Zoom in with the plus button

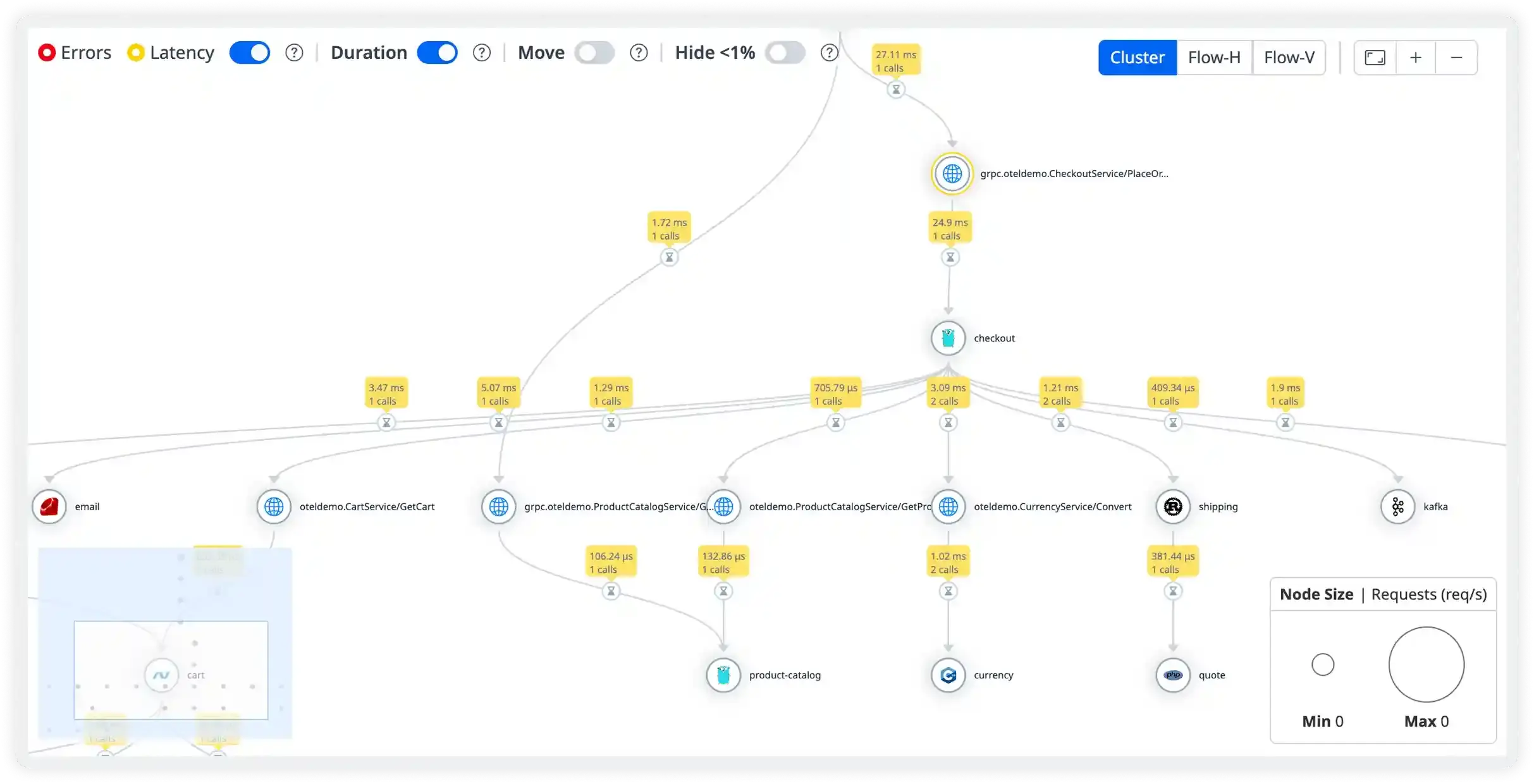pyautogui.click(x=1415, y=58)
